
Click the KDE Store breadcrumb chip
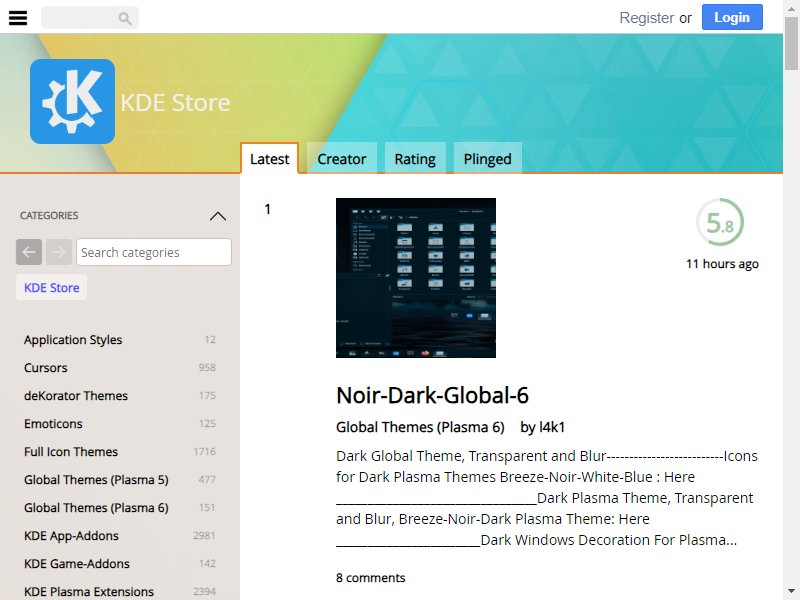click(x=52, y=287)
